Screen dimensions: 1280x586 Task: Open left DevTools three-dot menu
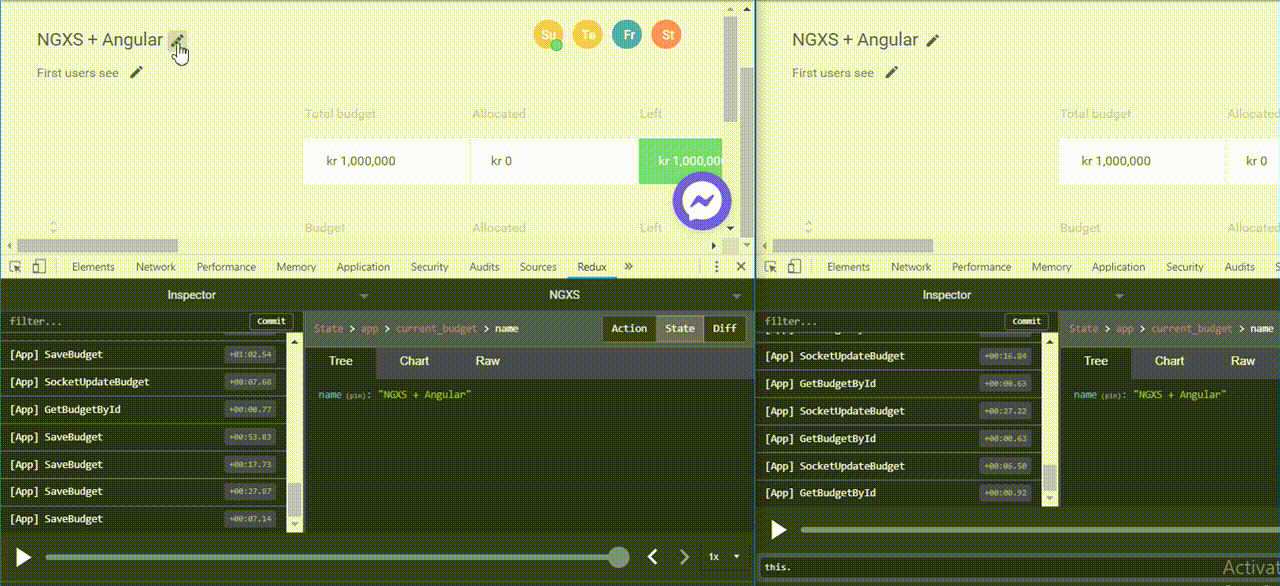pyautogui.click(x=717, y=267)
